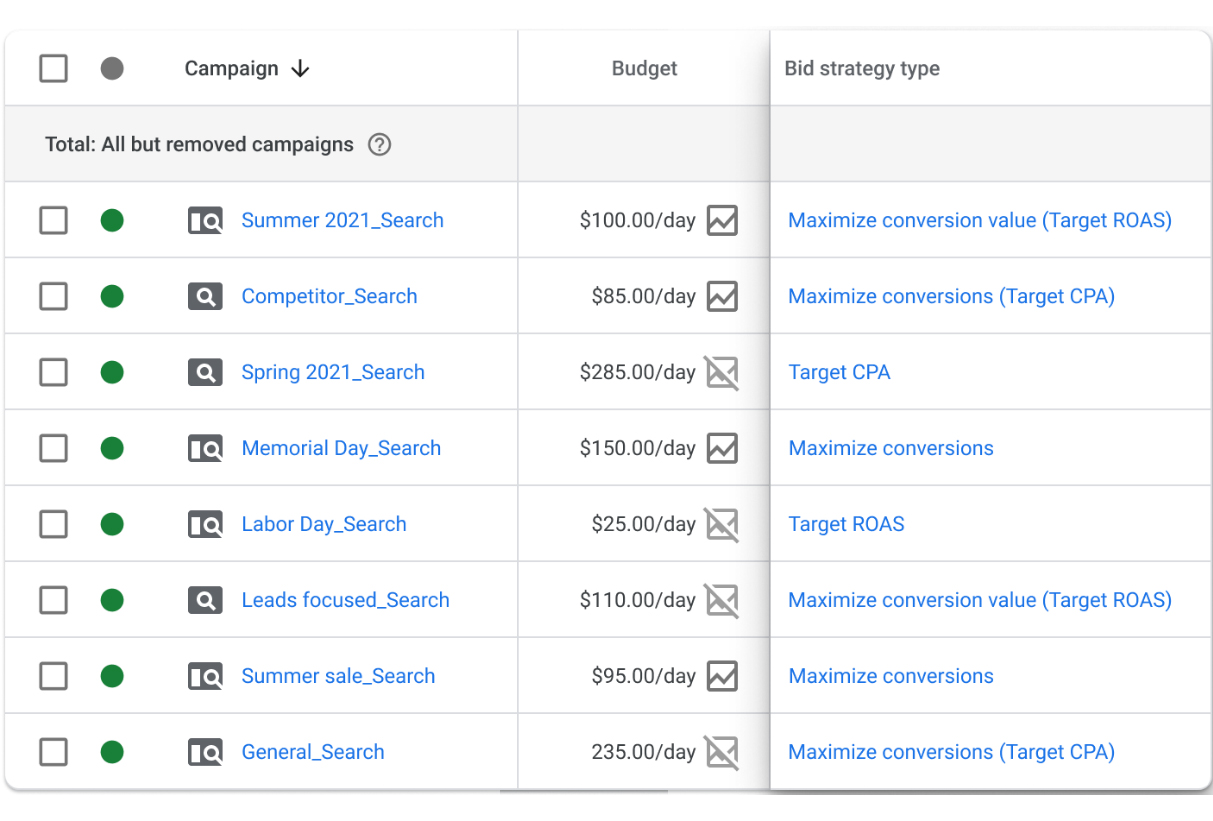
Task: Click the Bid strategy type column header
Action: pyautogui.click(x=862, y=69)
